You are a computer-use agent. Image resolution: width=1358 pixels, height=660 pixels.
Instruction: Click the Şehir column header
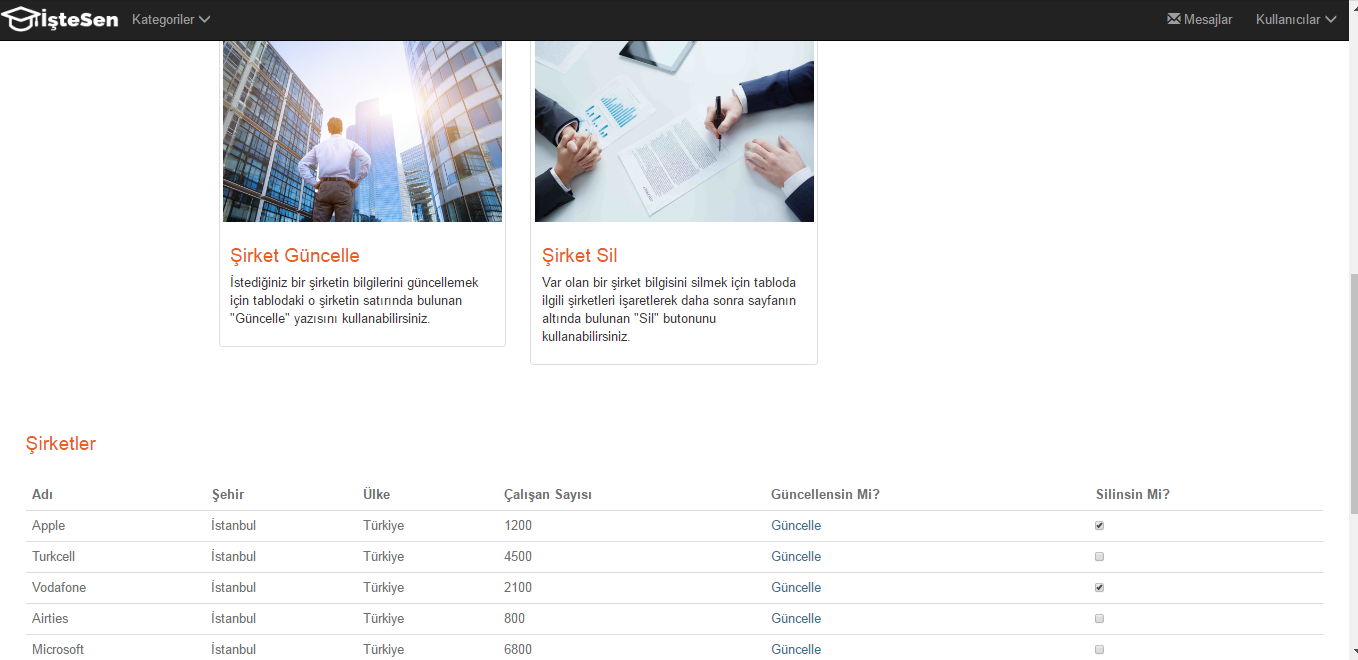pos(228,495)
